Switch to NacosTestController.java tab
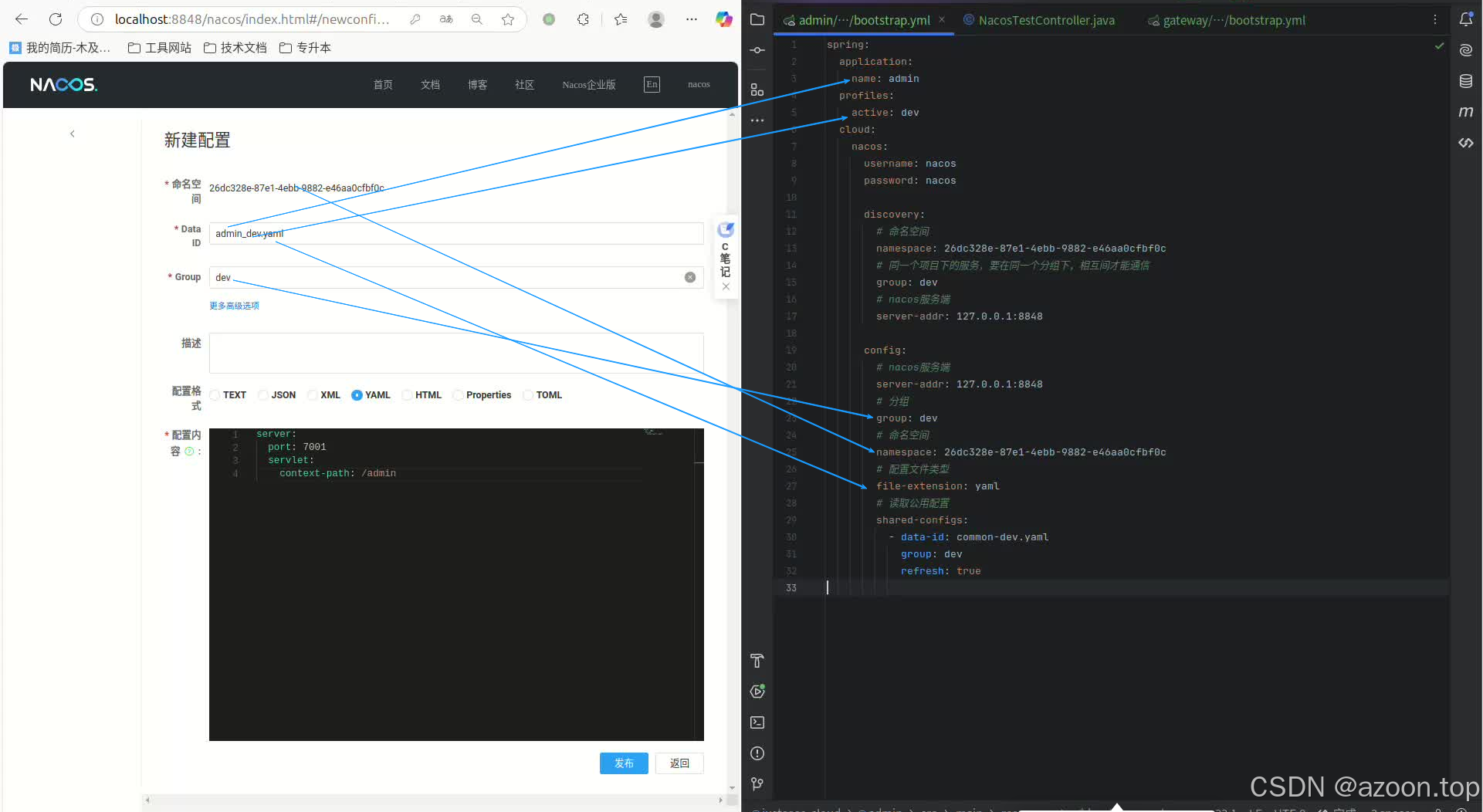 coord(1039,21)
